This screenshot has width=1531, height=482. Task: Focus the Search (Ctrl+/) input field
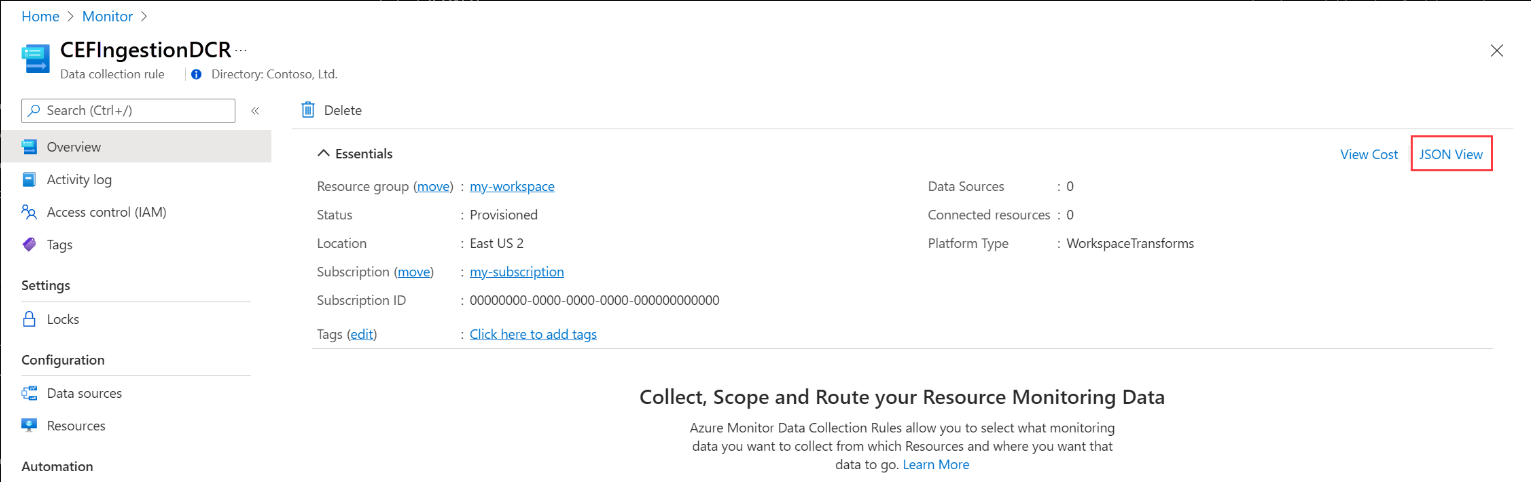[x=137, y=111]
